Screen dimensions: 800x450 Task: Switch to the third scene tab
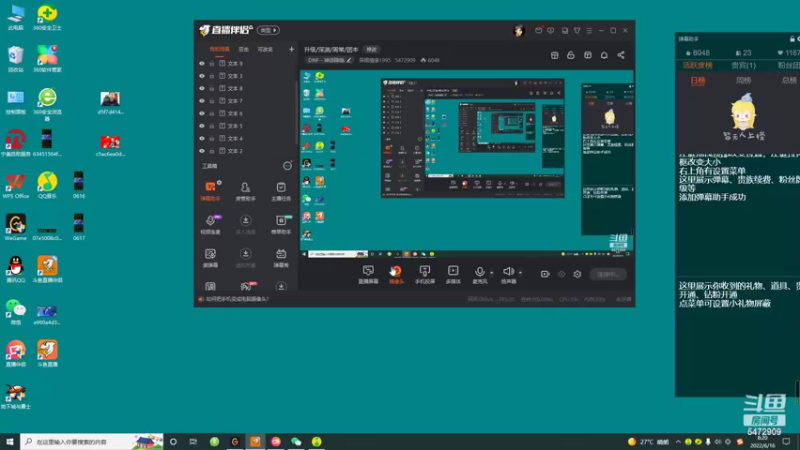265,49
